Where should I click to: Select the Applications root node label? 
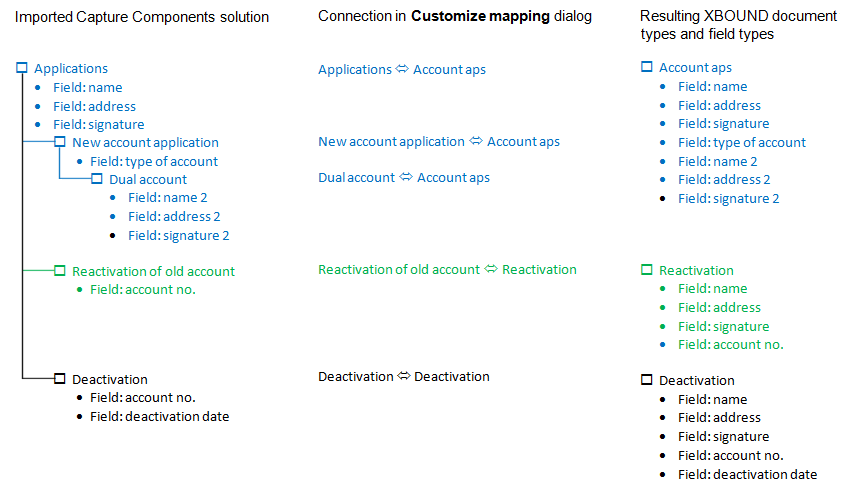click(x=71, y=69)
